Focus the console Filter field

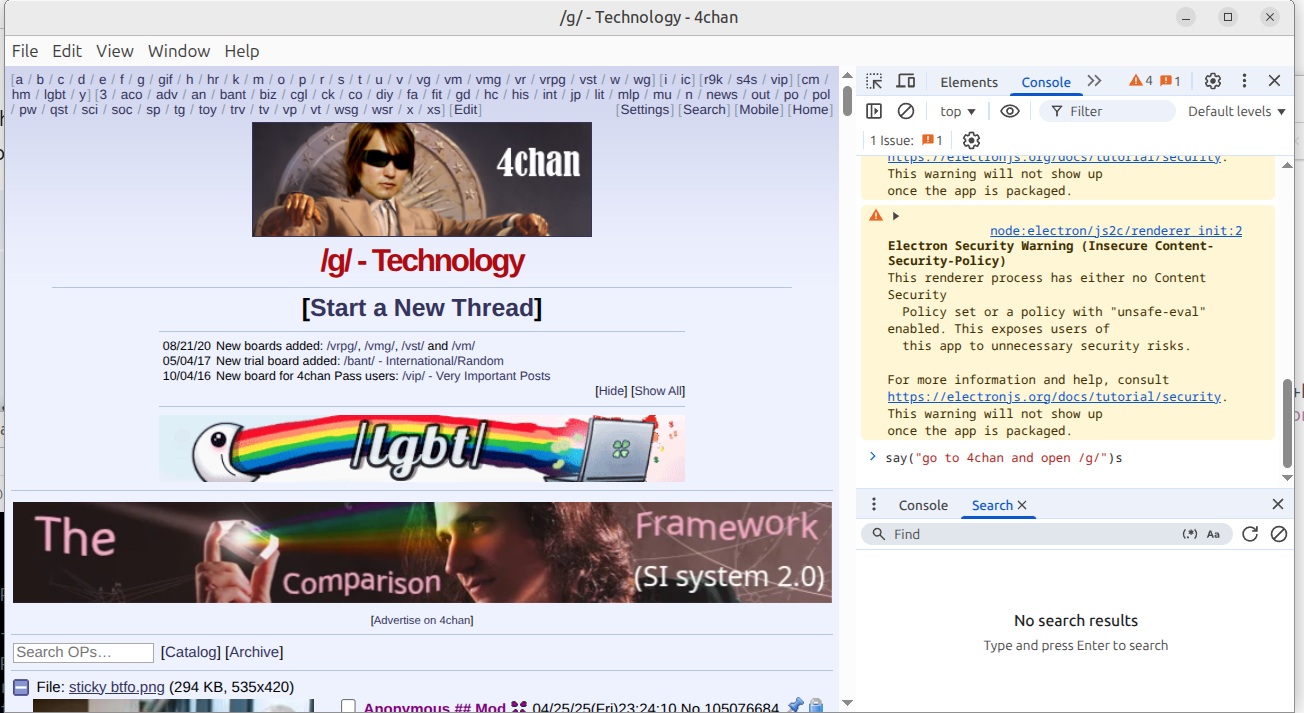click(x=1107, y=111)
